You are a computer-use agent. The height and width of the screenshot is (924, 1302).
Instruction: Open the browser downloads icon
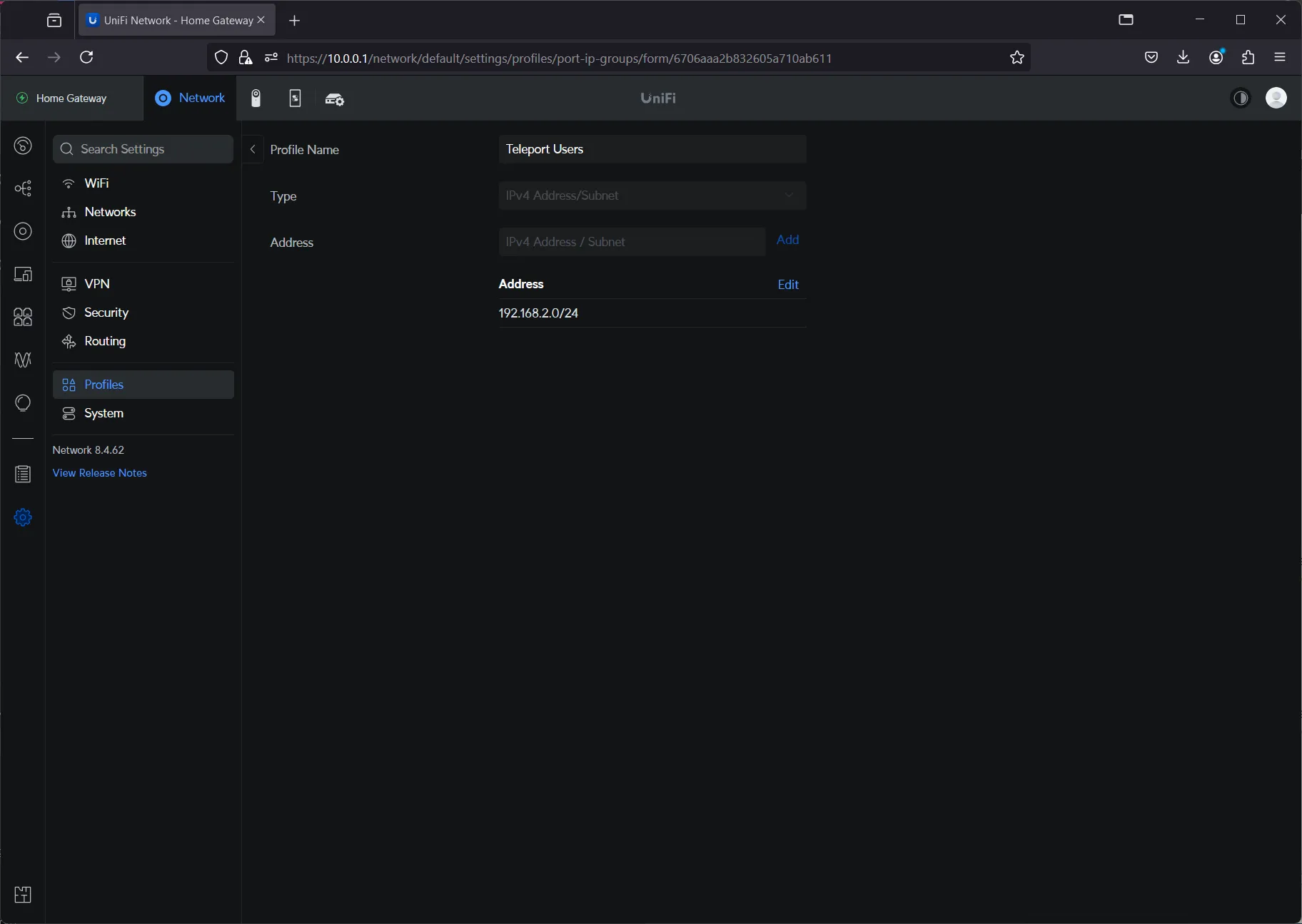click(1183, 58)
